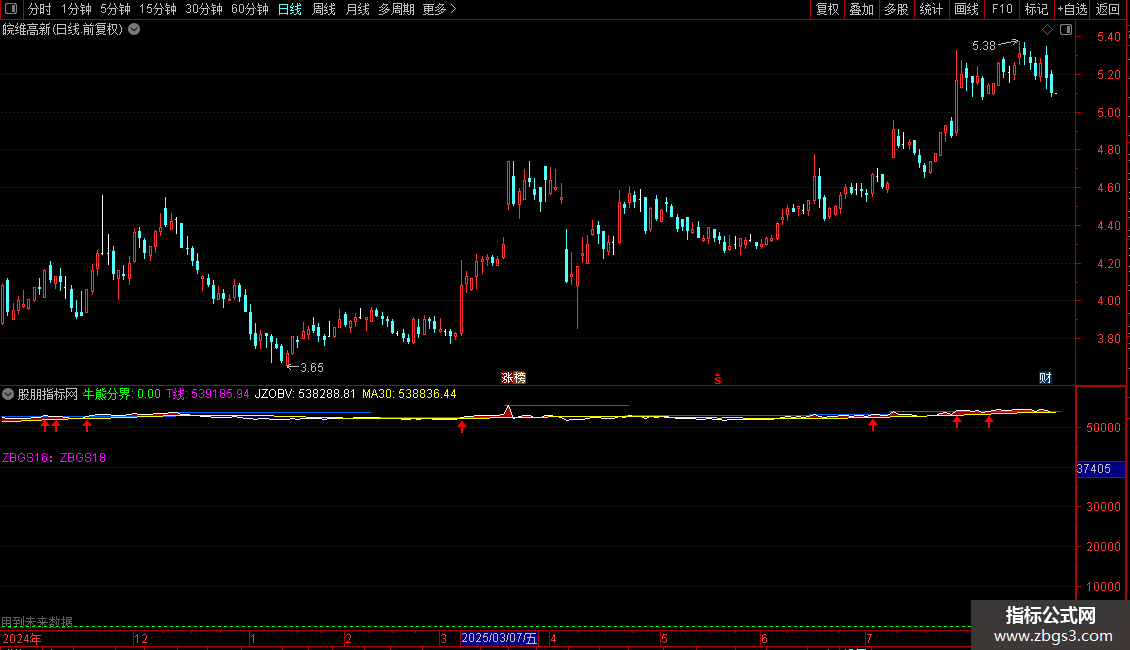Click 返回 to go back
Viewport: 1130px width, 650px height.
[1108, 9]
